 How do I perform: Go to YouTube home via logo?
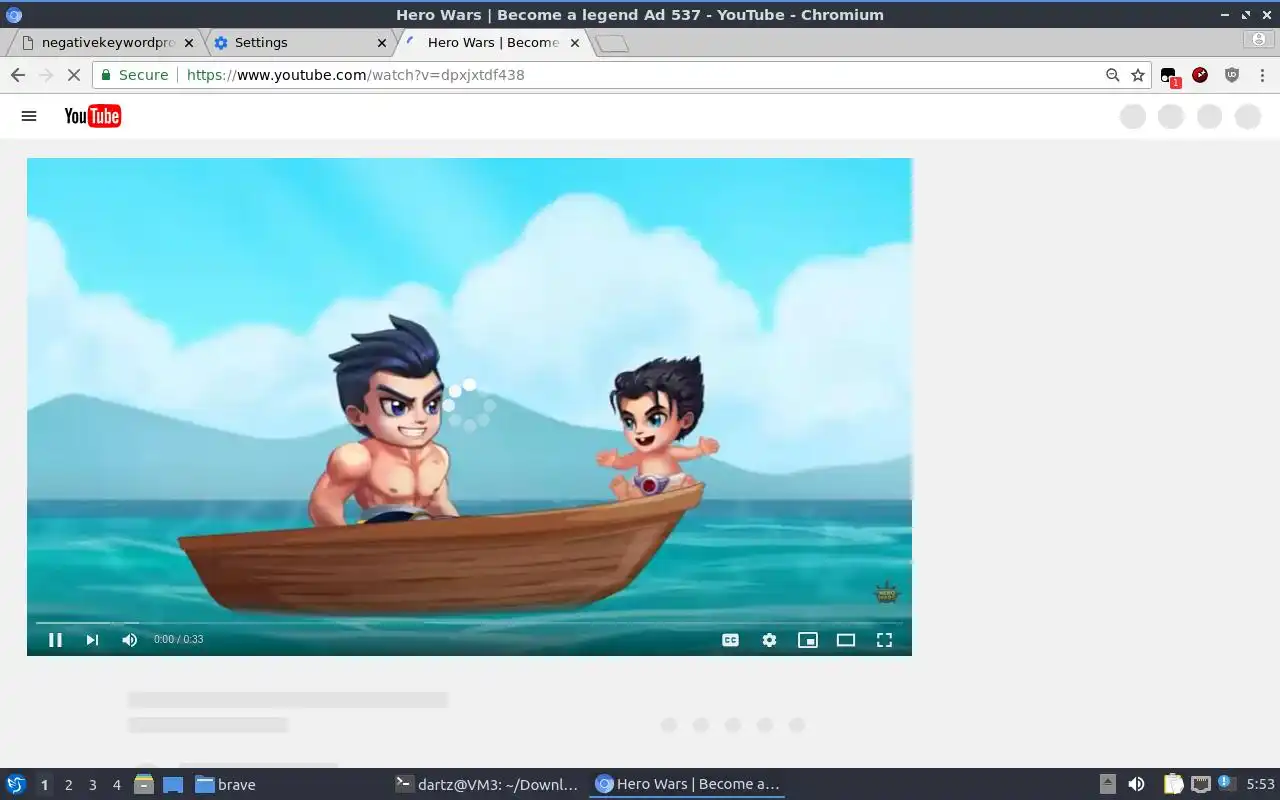pyautogui.click(x=93, y=116)
